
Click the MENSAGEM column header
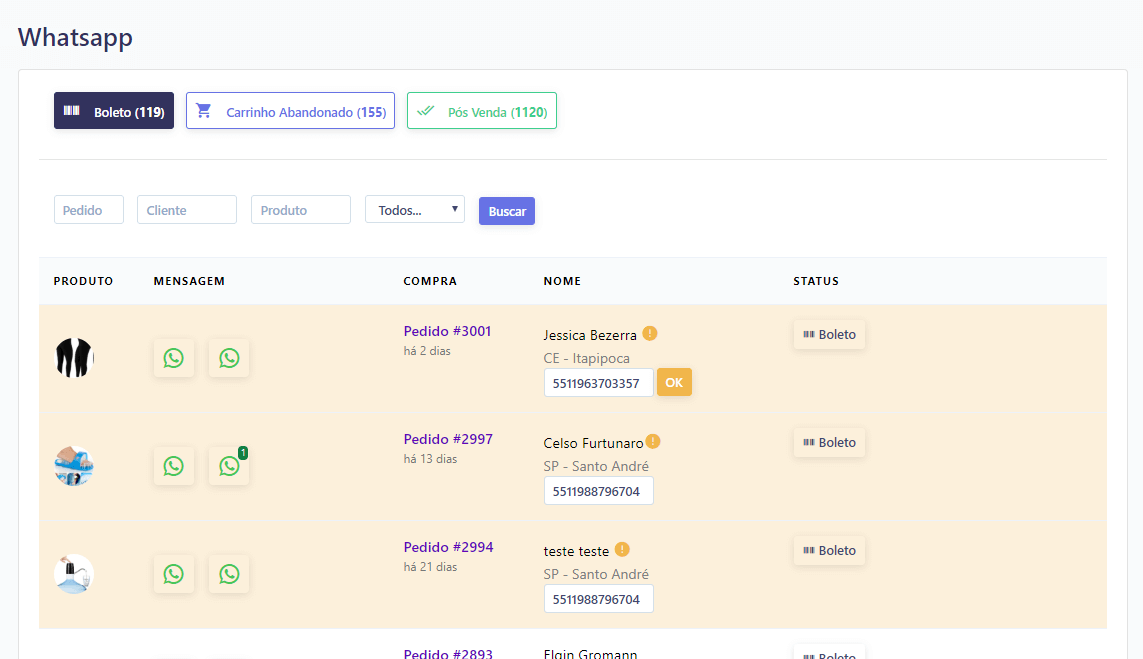(x=189, y=281)
